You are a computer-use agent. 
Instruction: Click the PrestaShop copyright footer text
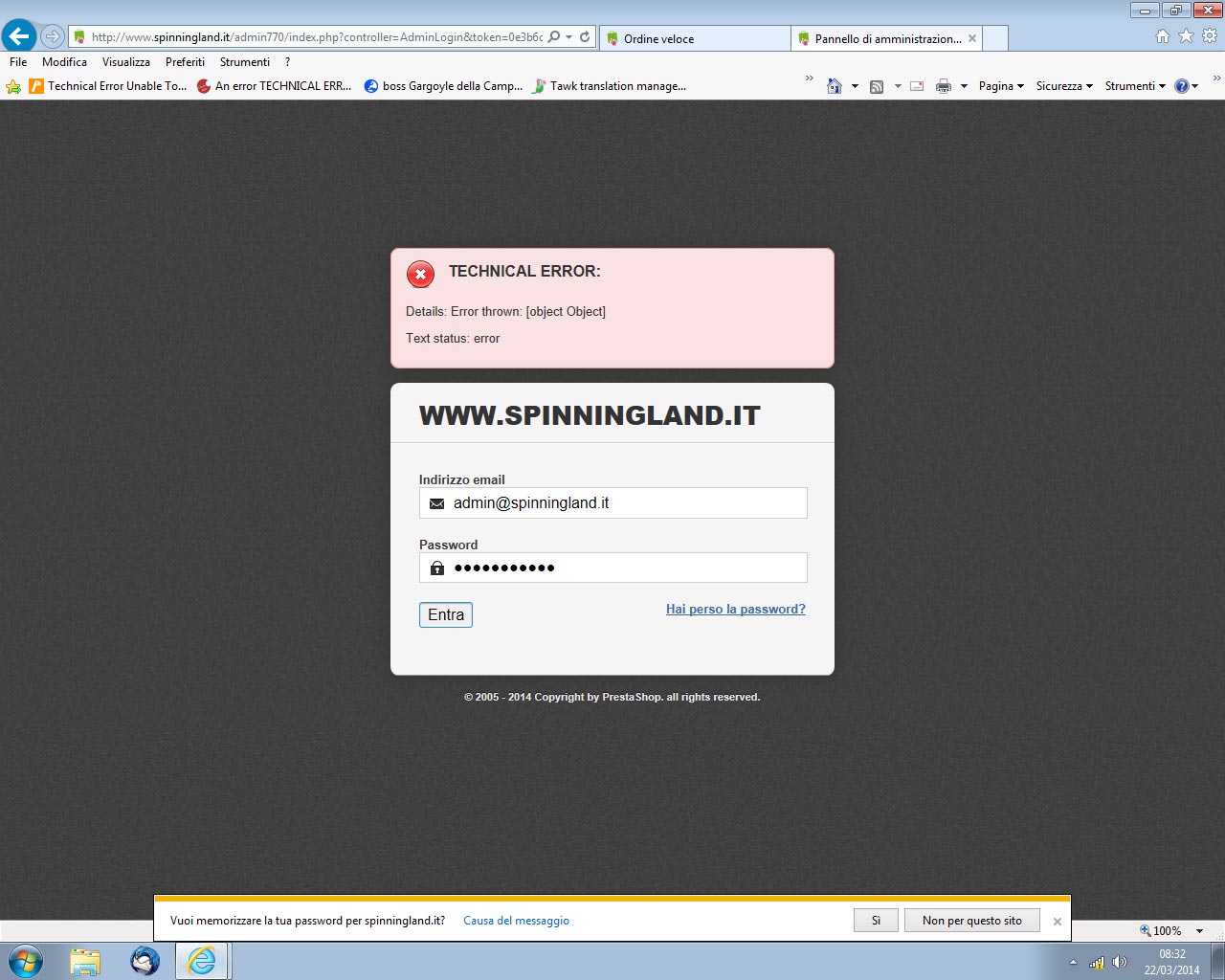[612, 698]
